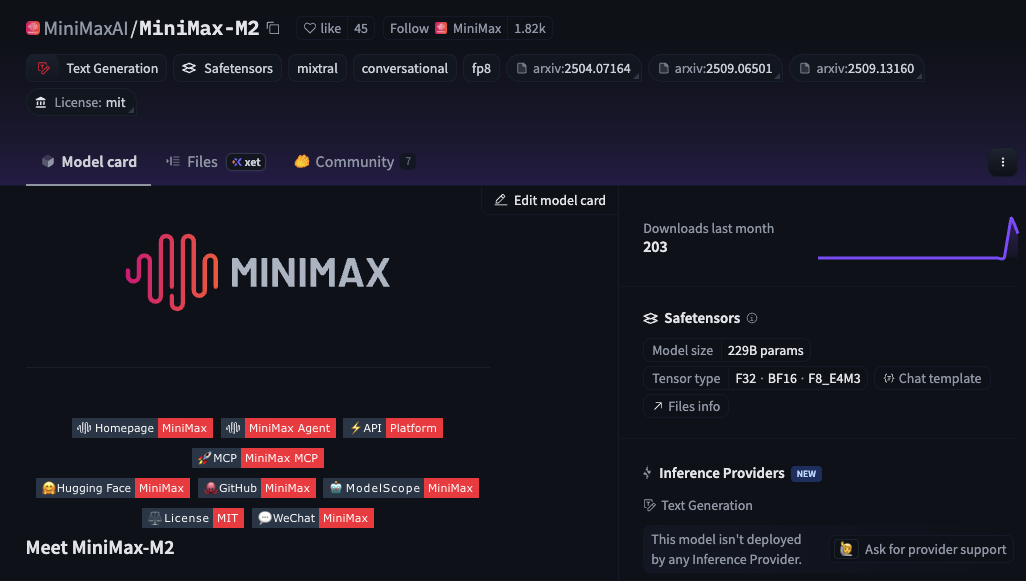1026x581 pixels.
Task: Click Ask for provider support
Action: point(922,549)
